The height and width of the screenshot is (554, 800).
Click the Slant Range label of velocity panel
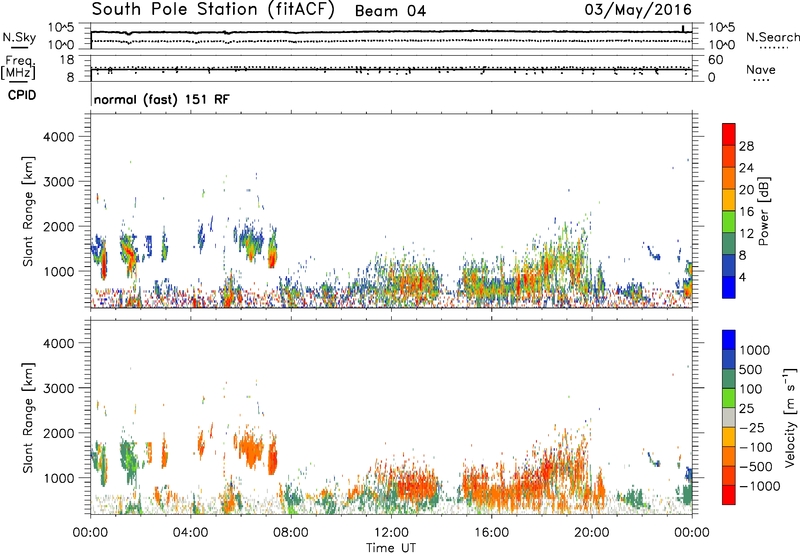28,418
